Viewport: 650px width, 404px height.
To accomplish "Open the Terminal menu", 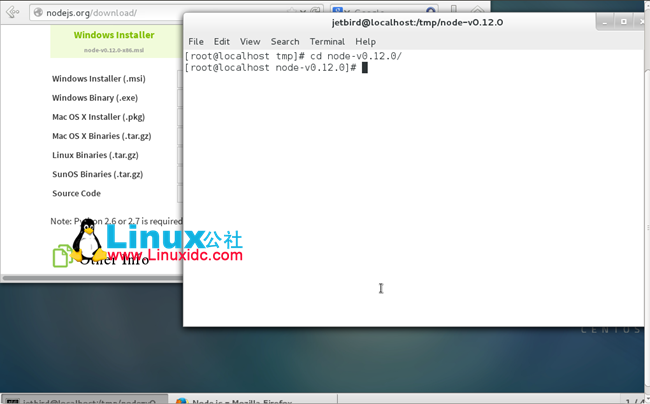I will [x=327, y=41].
